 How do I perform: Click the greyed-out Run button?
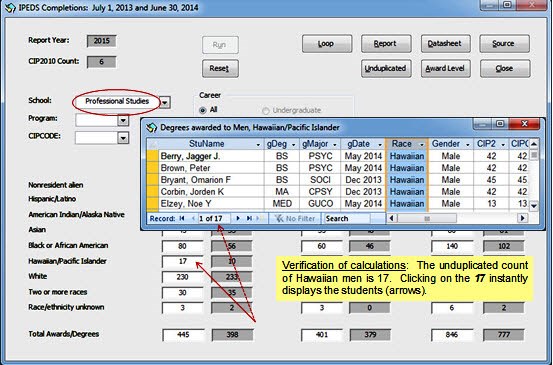220,45
